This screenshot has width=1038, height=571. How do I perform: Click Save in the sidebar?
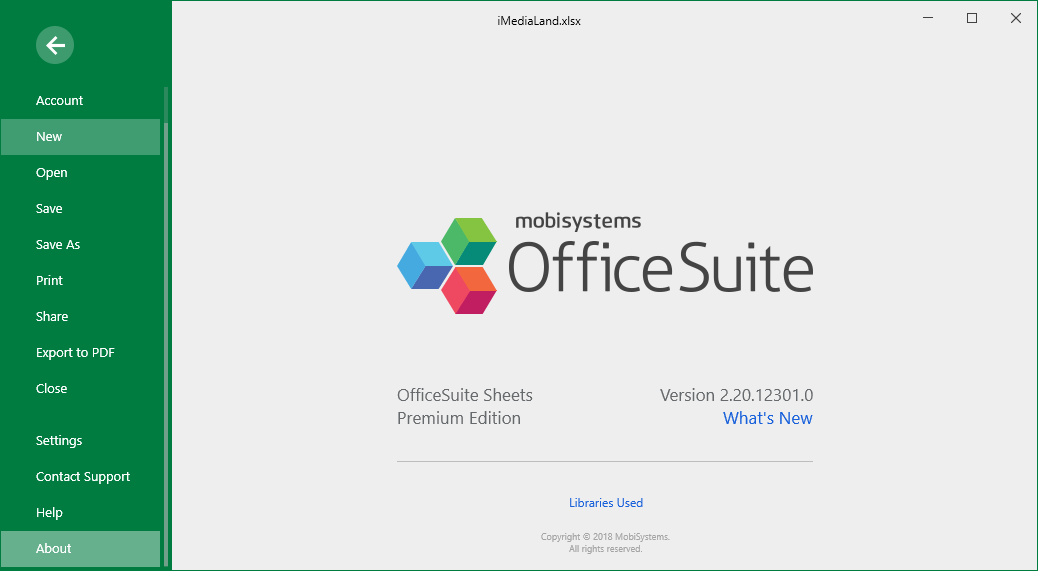click(x=80, y=208)
